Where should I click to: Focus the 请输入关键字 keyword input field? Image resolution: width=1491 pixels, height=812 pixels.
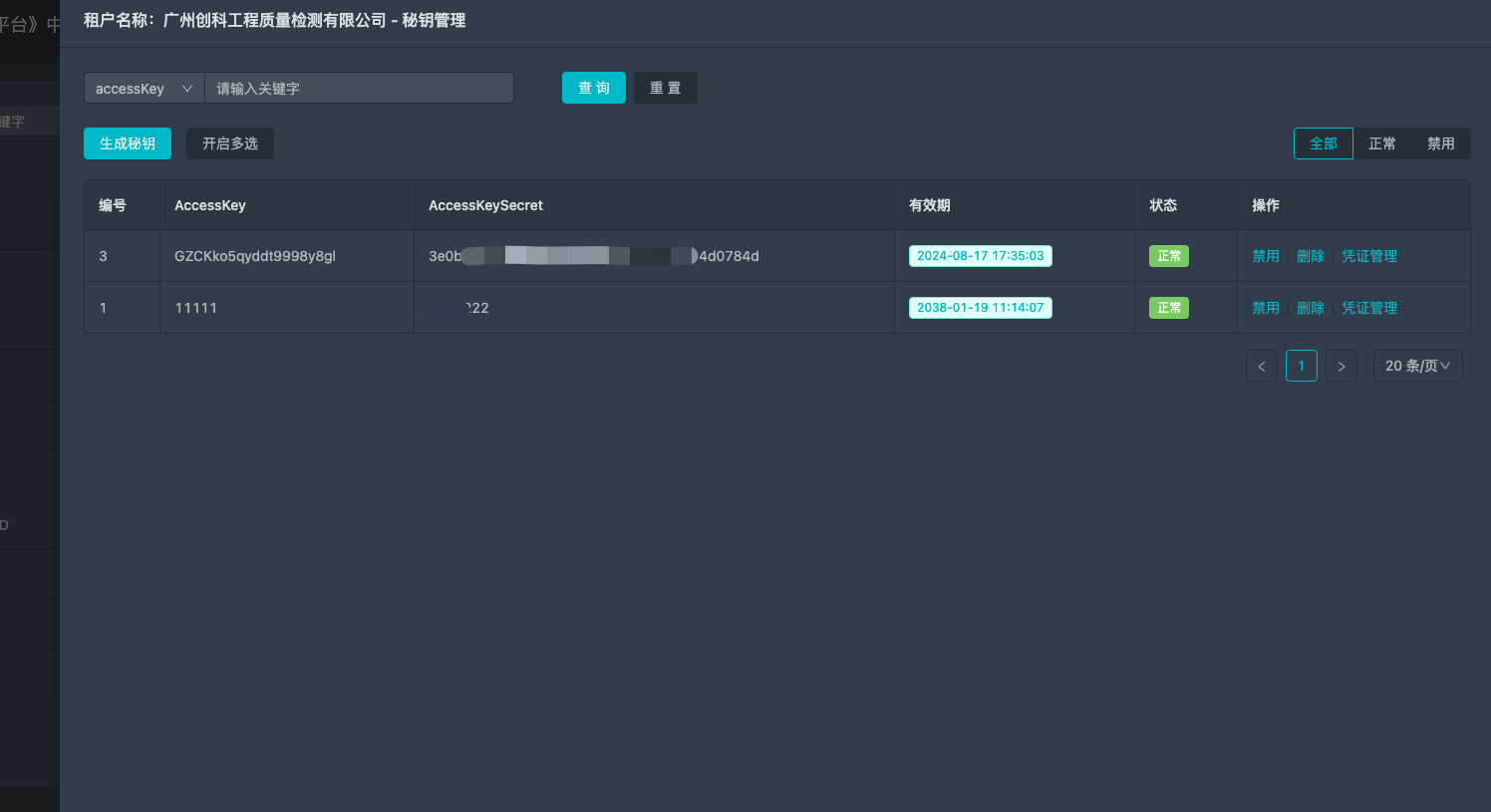click(x=359, y=89)
